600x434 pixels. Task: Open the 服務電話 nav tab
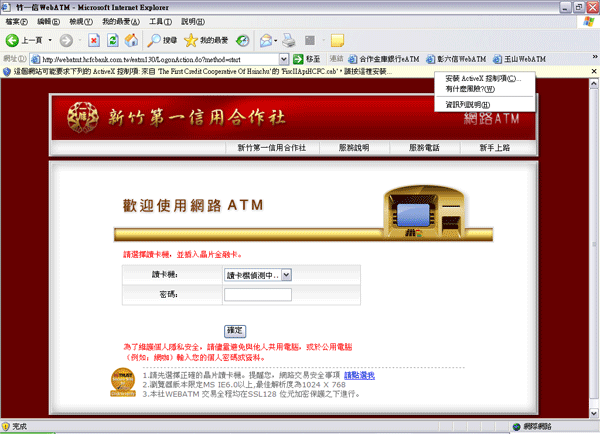click(424, 148)
